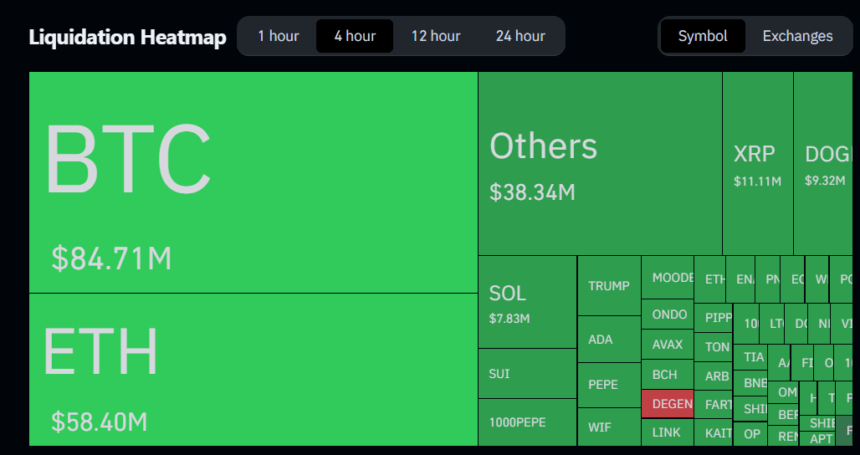Open the TRUMP heatmap tile
This screenshot has width=860, height=455.
point(609,286)
